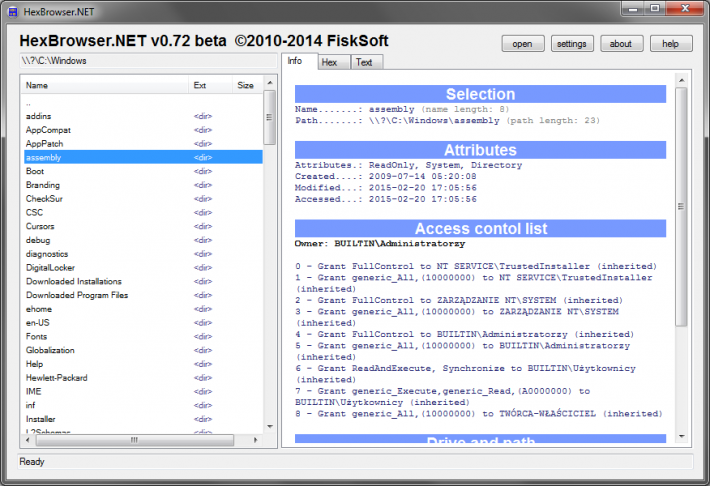Click the Ready status bar text

tap(32, 462)
